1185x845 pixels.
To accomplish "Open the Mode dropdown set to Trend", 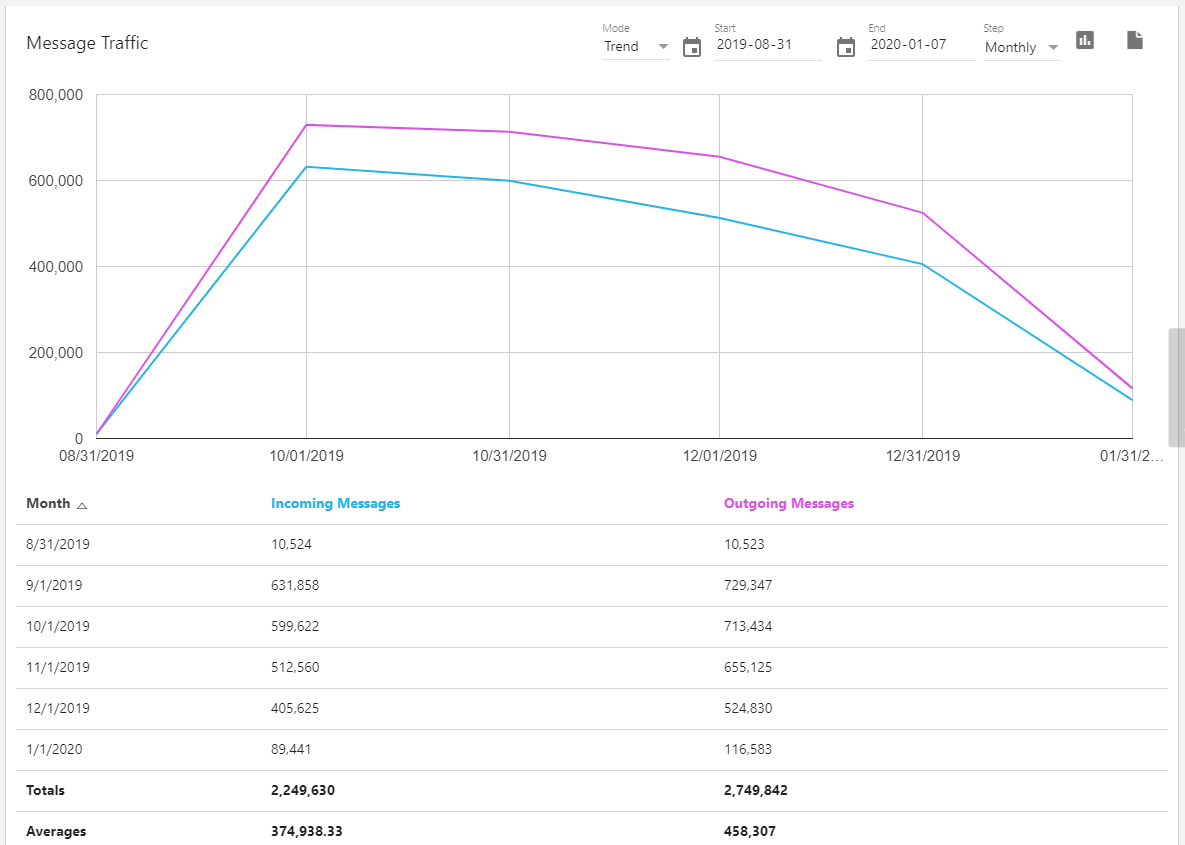I will 636,47.
